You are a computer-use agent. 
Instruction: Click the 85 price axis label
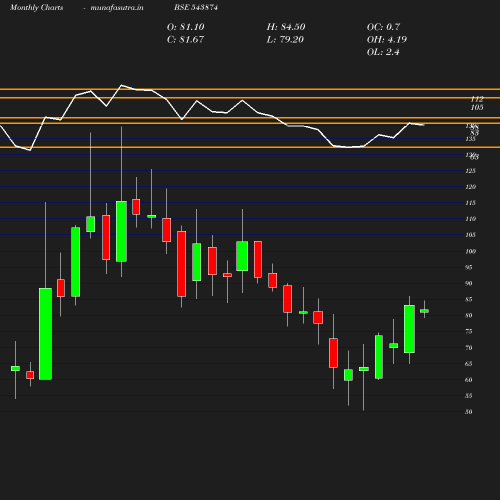click(x=469, y=299)
